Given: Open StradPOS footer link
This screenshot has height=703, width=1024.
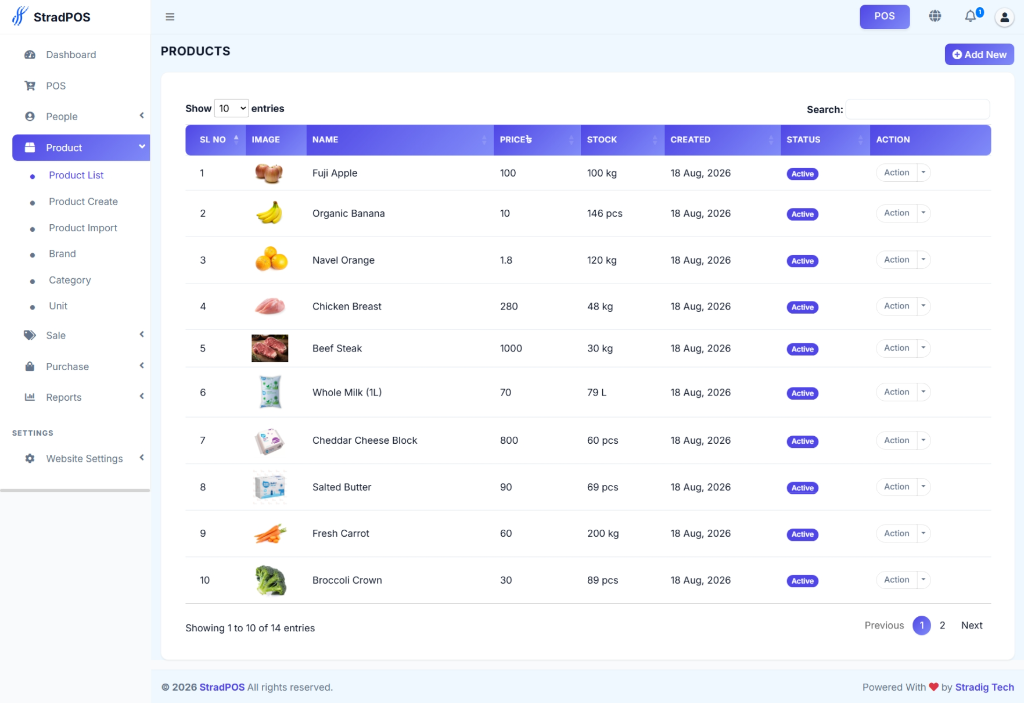Looking at the screenshot, I should point(222,687).
